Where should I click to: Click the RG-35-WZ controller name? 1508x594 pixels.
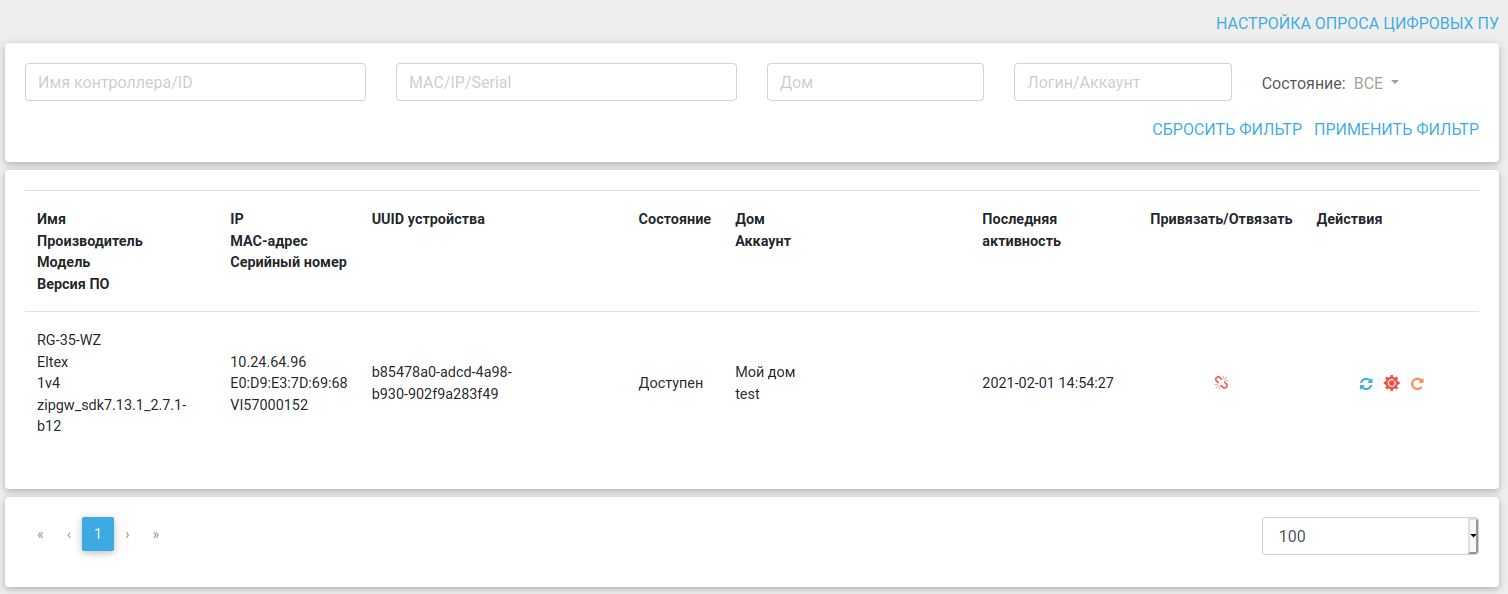click(69, 340)
